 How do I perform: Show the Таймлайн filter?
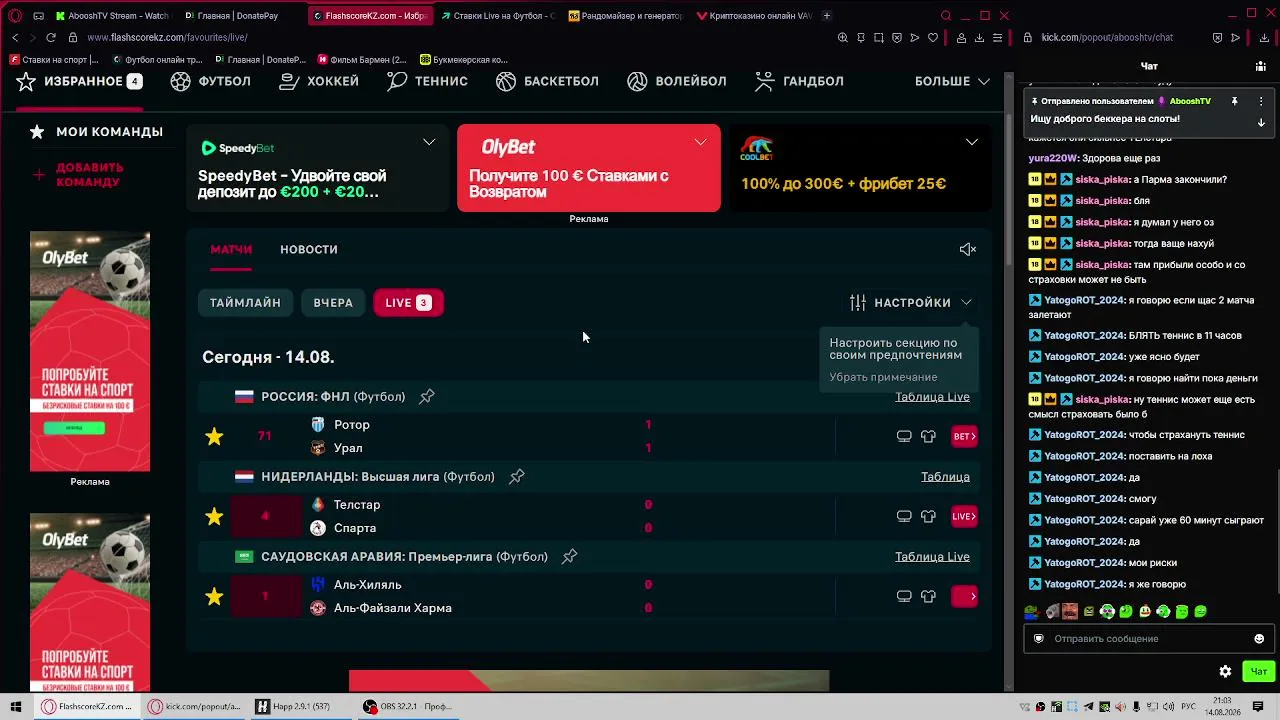[x=245, y=302]
